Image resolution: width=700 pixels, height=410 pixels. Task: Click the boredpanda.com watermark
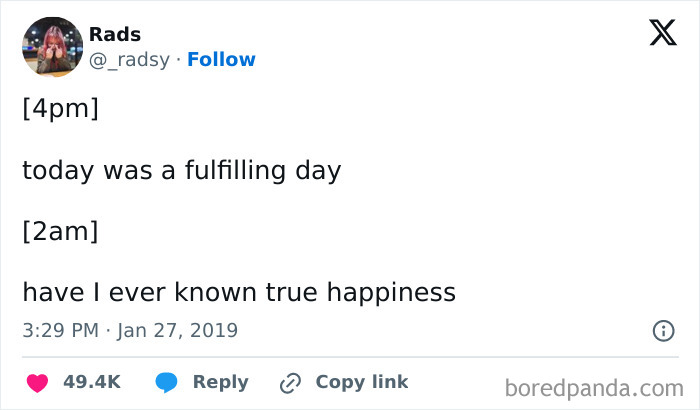(594, 388)
